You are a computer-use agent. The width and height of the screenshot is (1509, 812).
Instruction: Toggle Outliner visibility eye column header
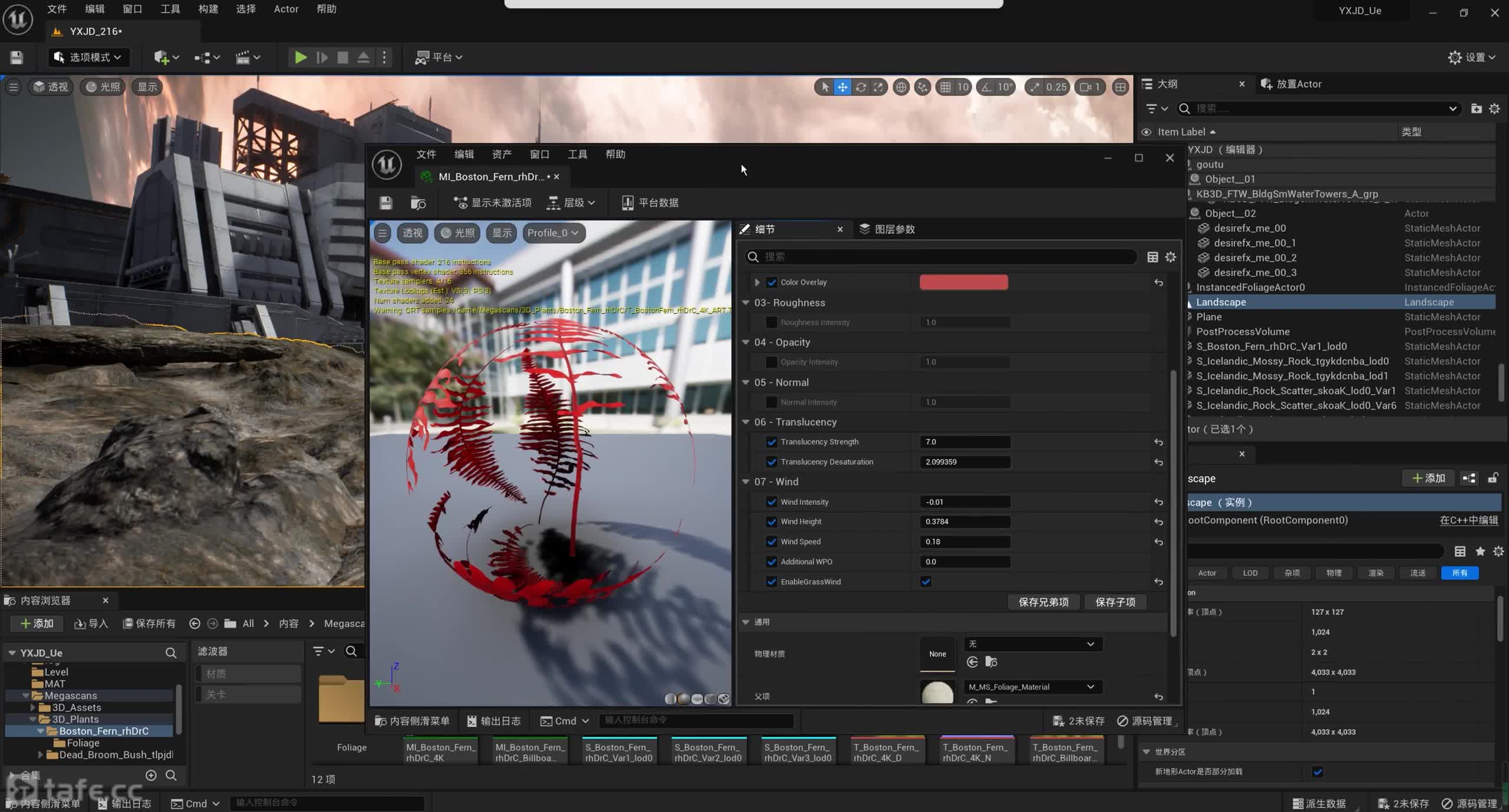[1146, 132]
